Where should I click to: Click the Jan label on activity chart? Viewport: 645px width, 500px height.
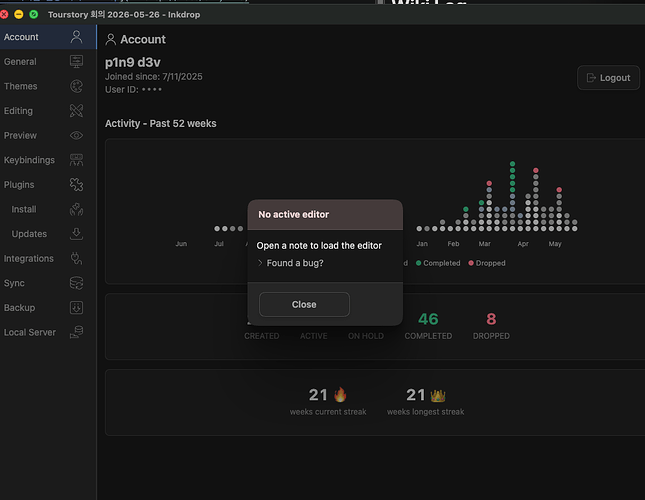click(422, 244)
